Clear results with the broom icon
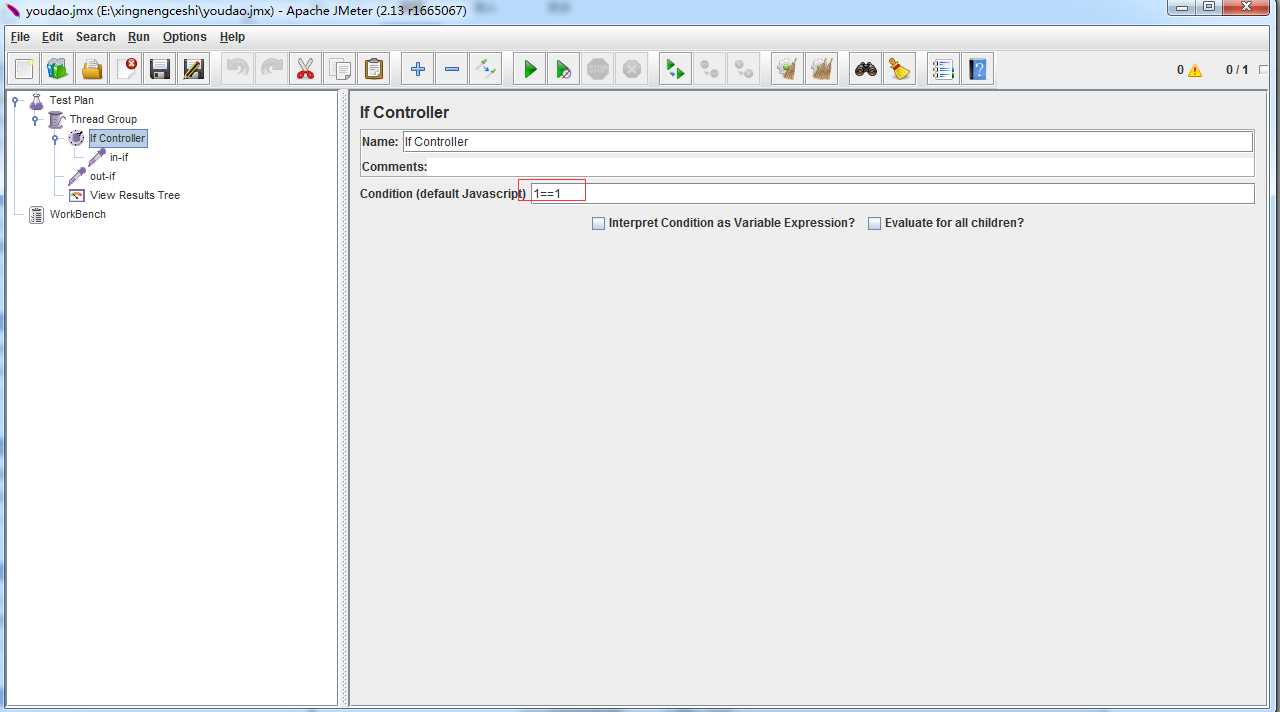 788,69
